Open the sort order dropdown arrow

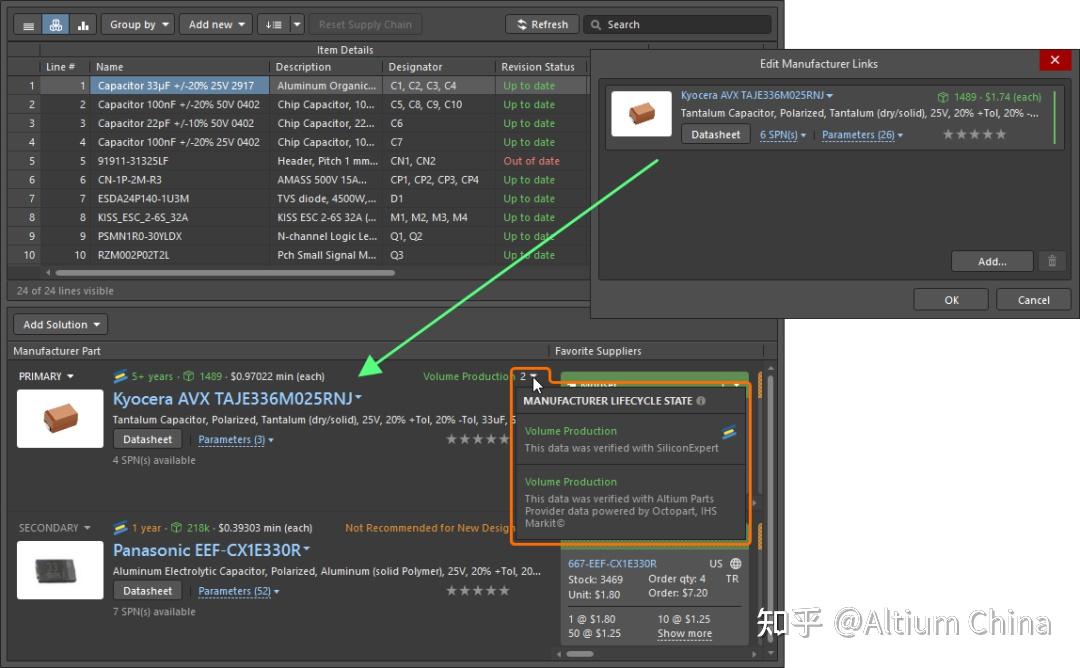(x=297, y=25)
